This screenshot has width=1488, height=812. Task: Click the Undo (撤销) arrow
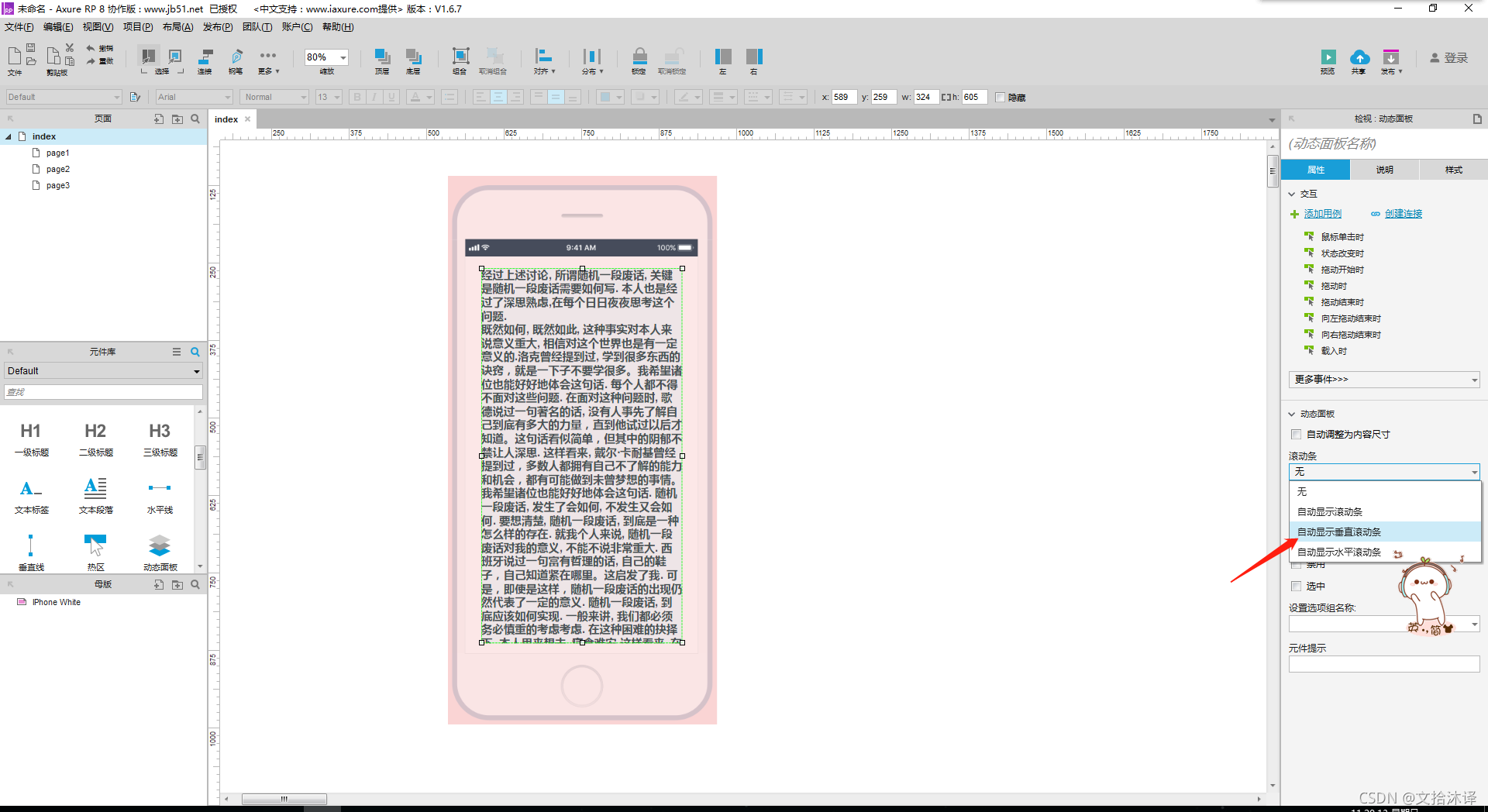[x=91, y=48]
